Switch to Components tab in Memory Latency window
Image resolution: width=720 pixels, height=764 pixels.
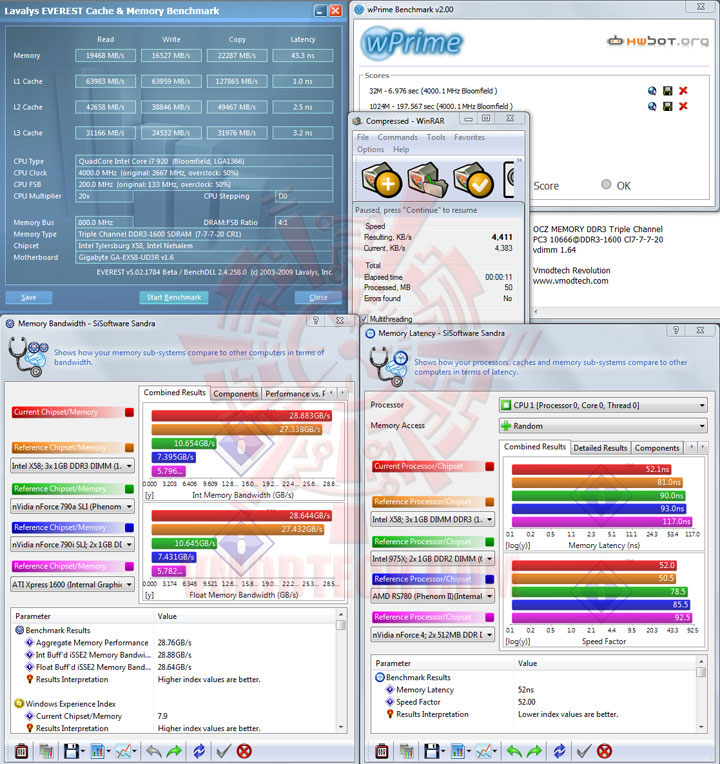pos(657,448)
